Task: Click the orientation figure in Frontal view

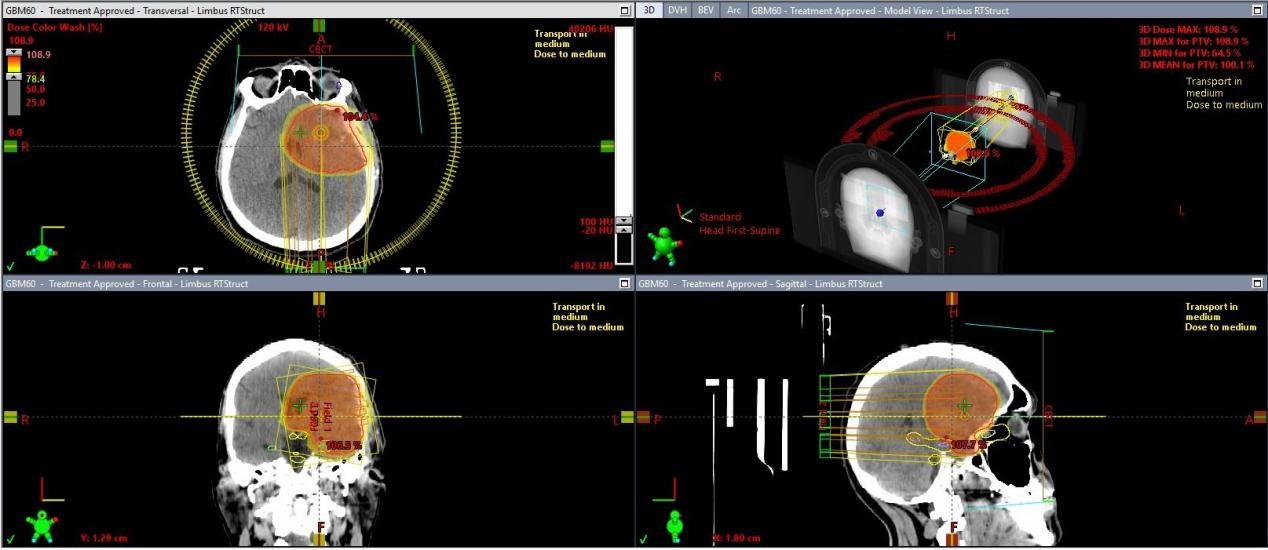Action: (x=41, y=525)
